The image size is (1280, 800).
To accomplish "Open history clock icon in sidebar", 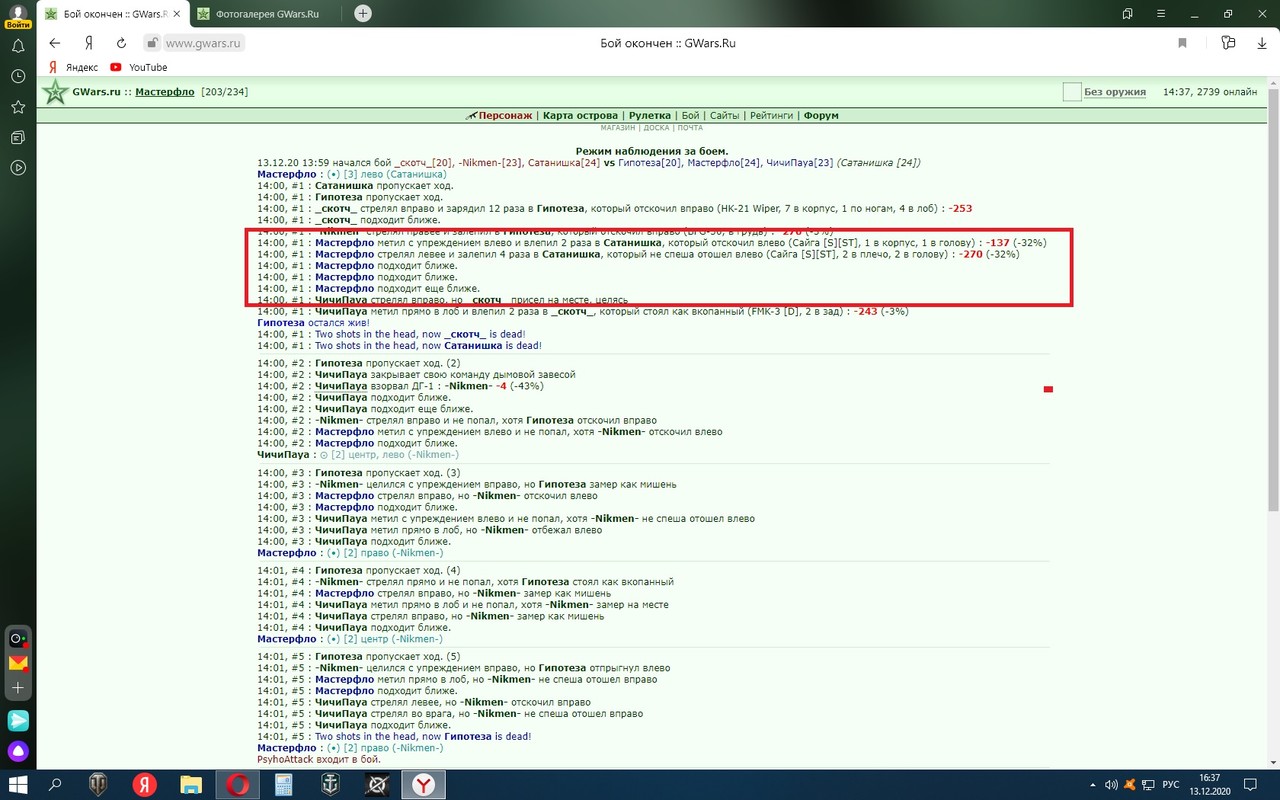I will point(18,76).
